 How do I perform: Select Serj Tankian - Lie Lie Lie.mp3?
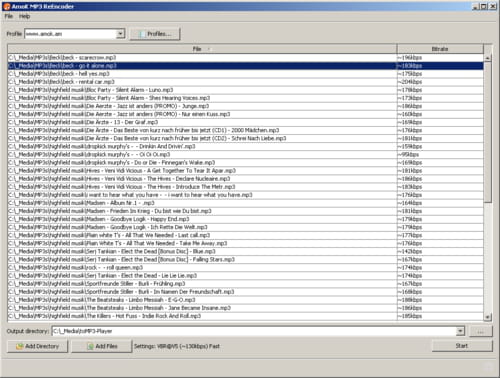pos(245,276)
